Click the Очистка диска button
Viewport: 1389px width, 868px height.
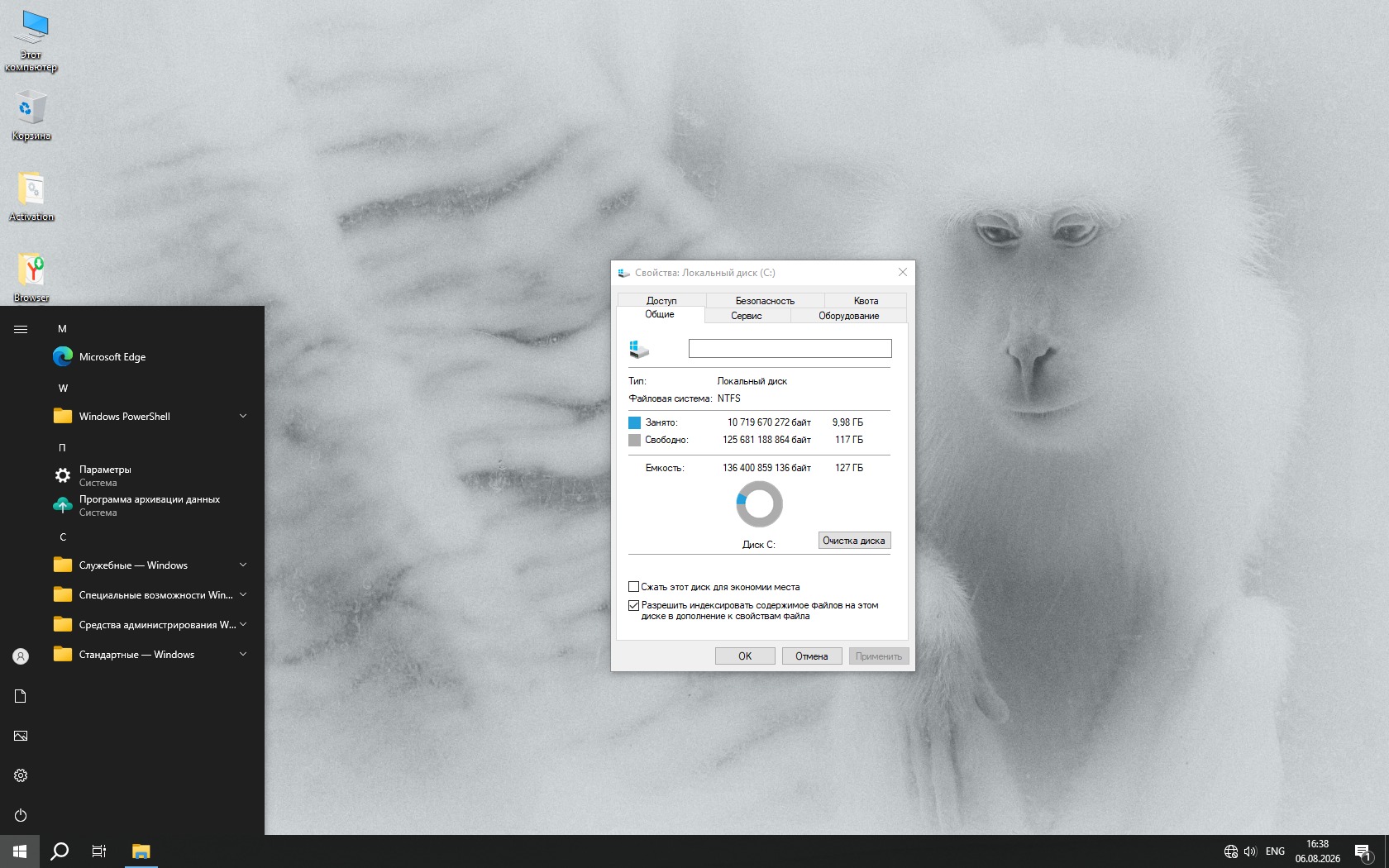click(x=854, y=541)
